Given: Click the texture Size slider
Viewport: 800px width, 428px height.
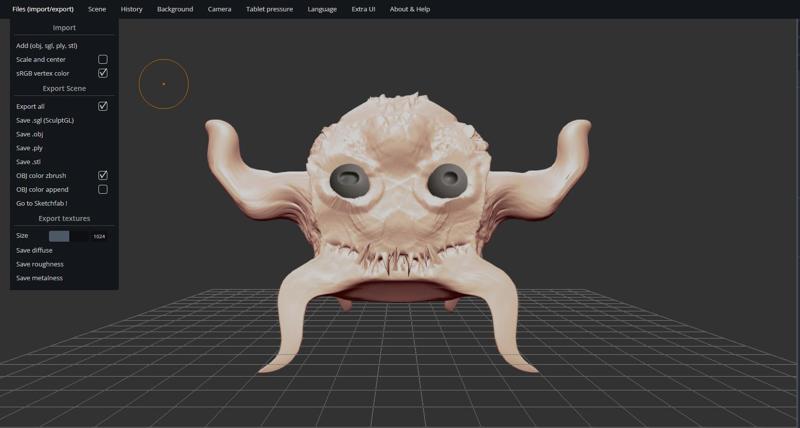Looking at the screenshot, I should click(x=69, y=236).
